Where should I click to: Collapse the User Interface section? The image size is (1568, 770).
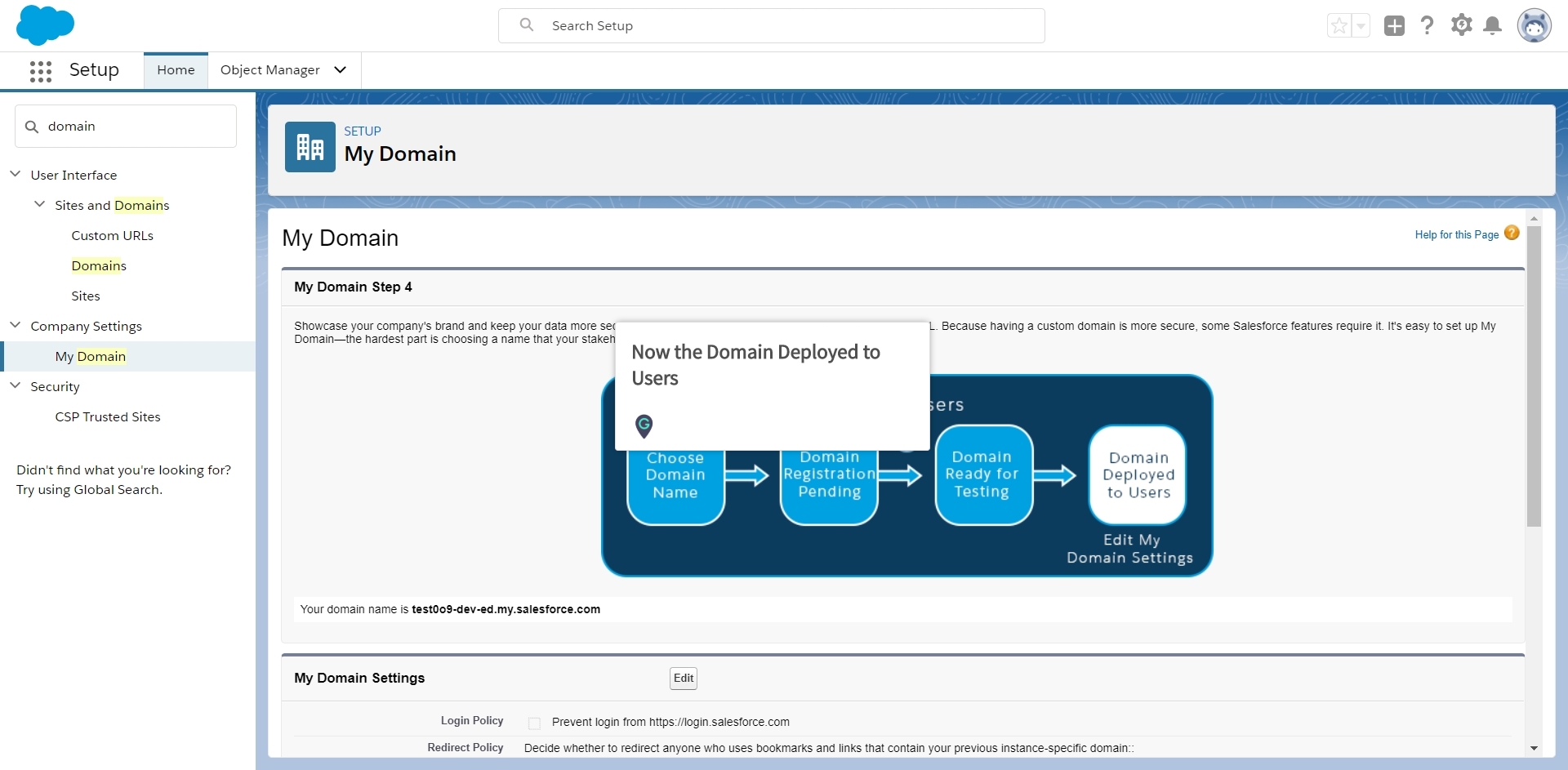point(16,174)
